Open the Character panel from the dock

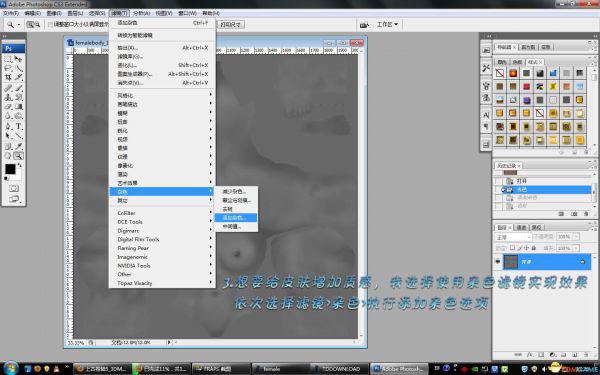tap(486, 114)
